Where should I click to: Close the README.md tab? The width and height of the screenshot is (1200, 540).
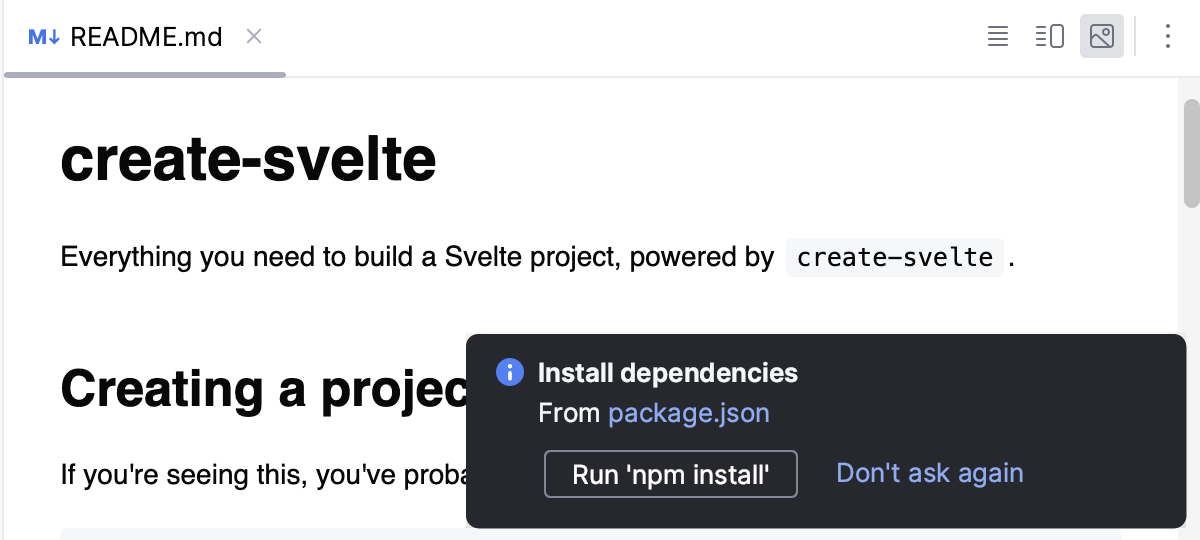(x=254, y=37)
